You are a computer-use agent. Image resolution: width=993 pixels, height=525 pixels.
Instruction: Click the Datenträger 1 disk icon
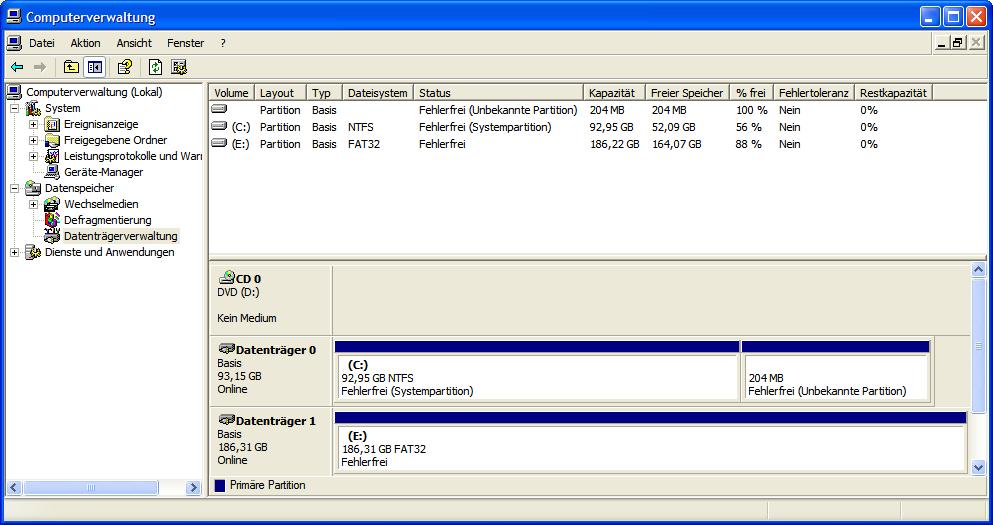[x=226, y=420]
